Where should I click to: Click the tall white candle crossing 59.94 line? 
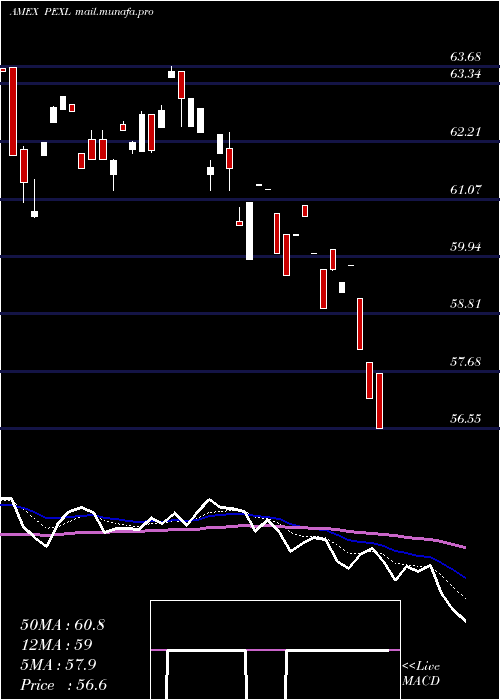click(249, 231)
